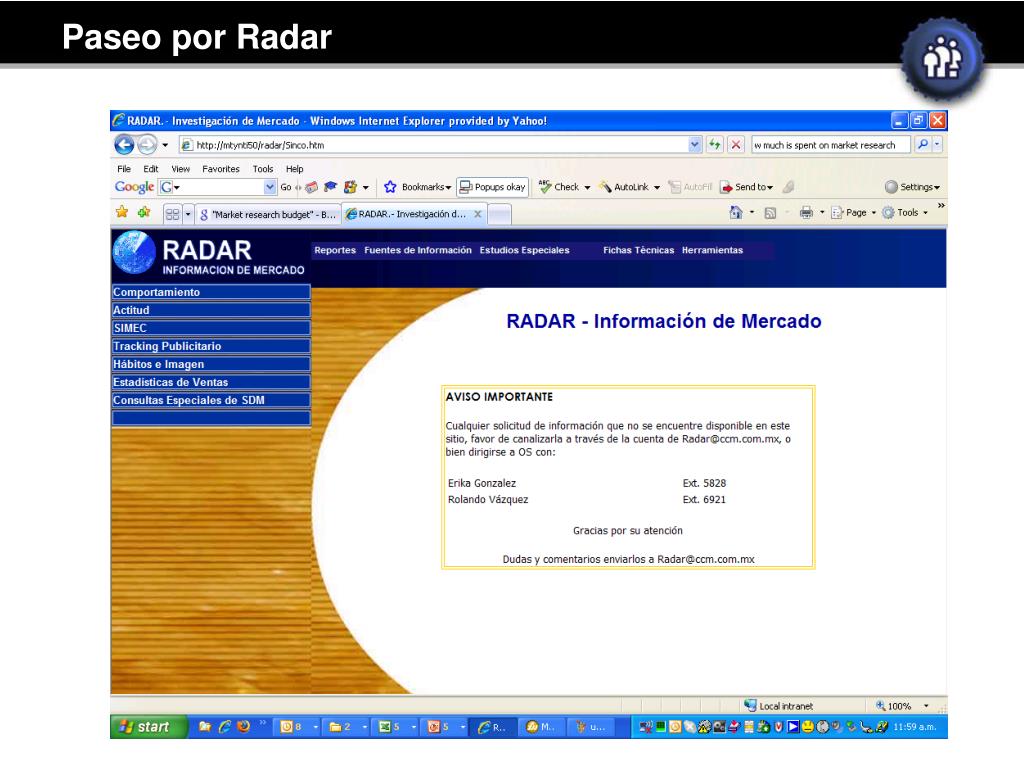The image size is (1024, 768).
Task: Click the red Stop loading X icon
Action: click(x=736, y=145)
